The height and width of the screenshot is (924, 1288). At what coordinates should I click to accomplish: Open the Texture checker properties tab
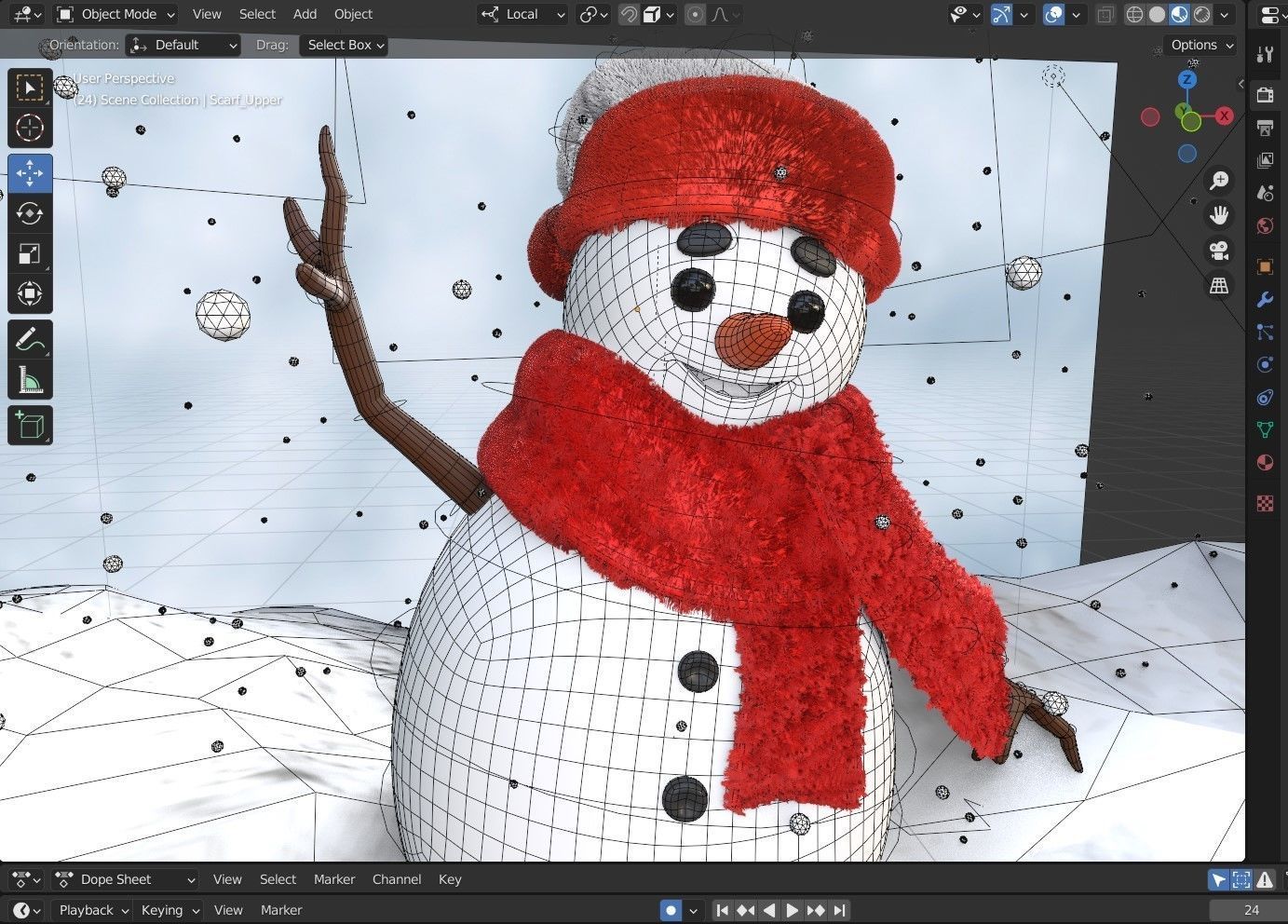pyautogui.click(x=1265, y=503)
